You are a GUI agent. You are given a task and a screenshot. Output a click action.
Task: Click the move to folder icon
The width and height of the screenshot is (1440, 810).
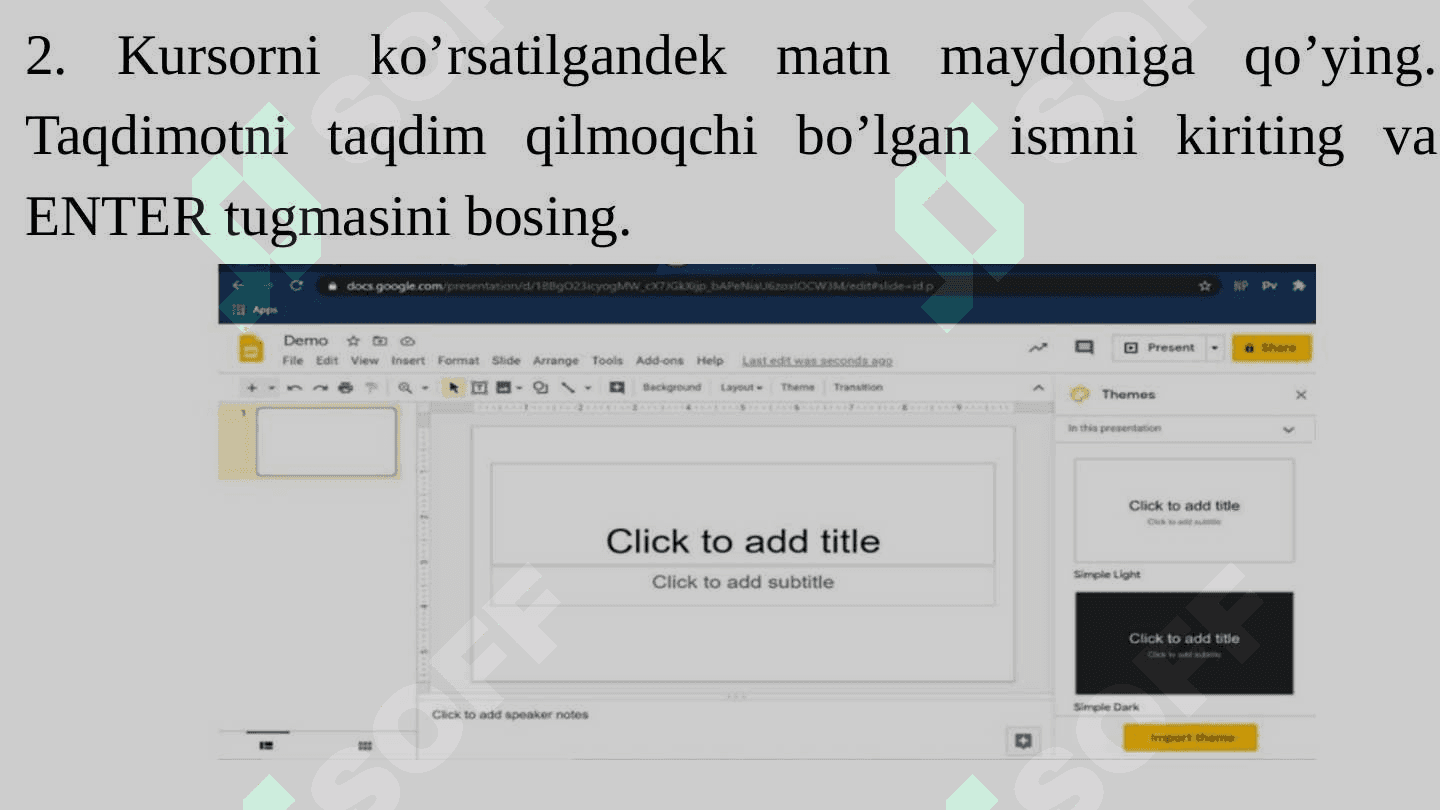380,341
